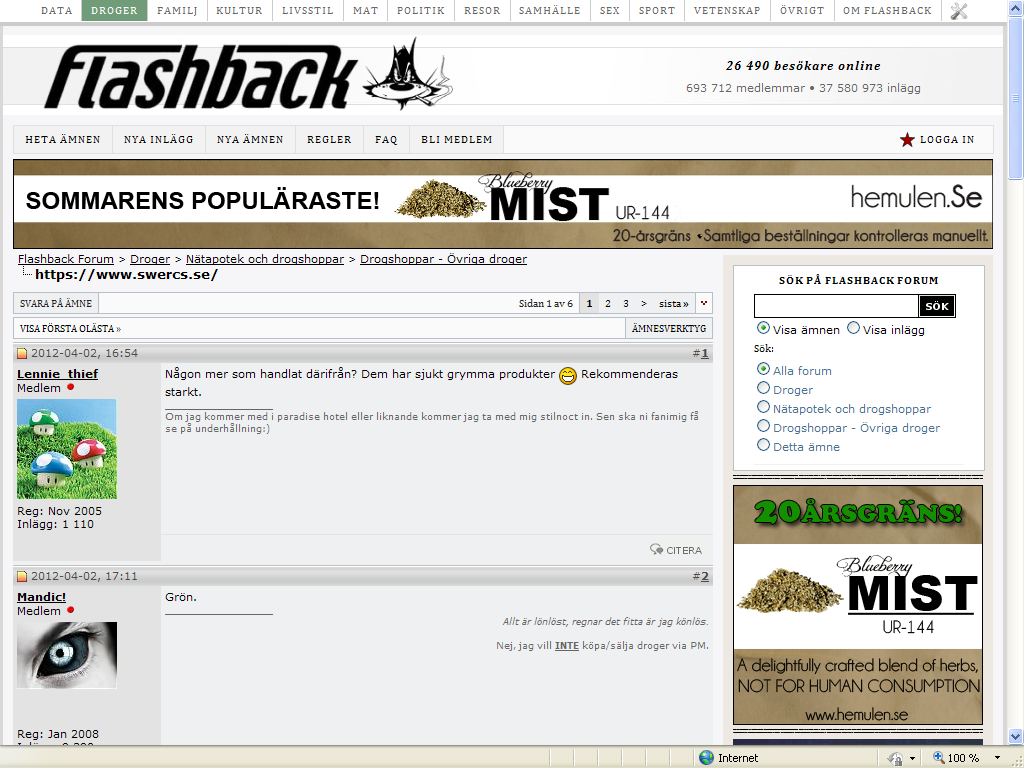Select 'Droger' search scope radio

pos(763,388)
